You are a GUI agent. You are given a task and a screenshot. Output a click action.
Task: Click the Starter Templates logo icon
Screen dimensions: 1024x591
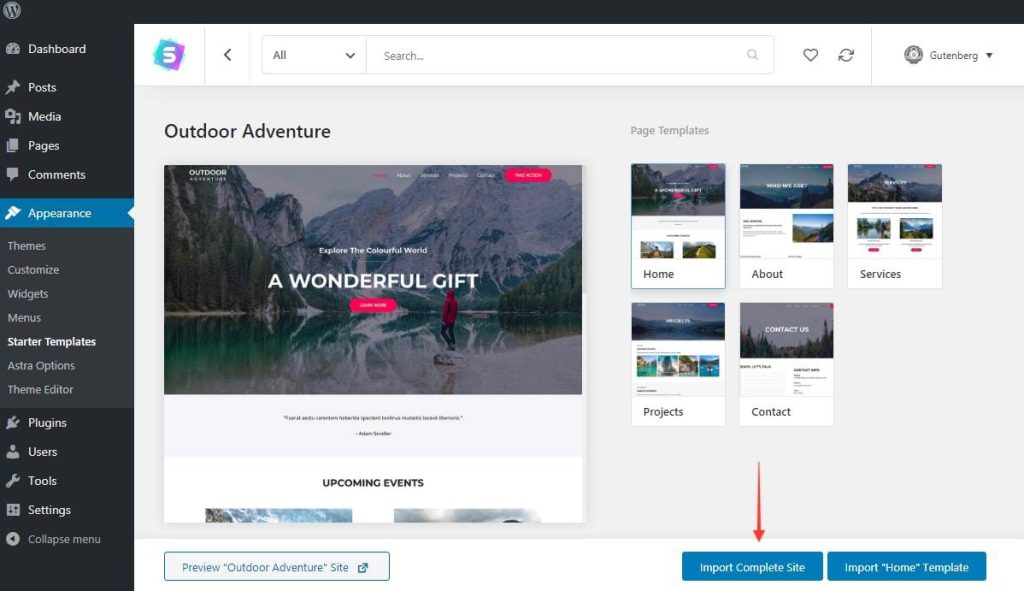(168, 55)
